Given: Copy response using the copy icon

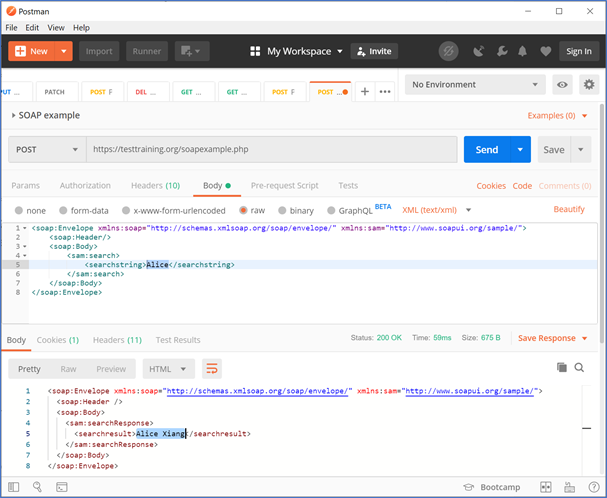Looking at the screenshot, I should pyautogui.click(x=562, y=368).
